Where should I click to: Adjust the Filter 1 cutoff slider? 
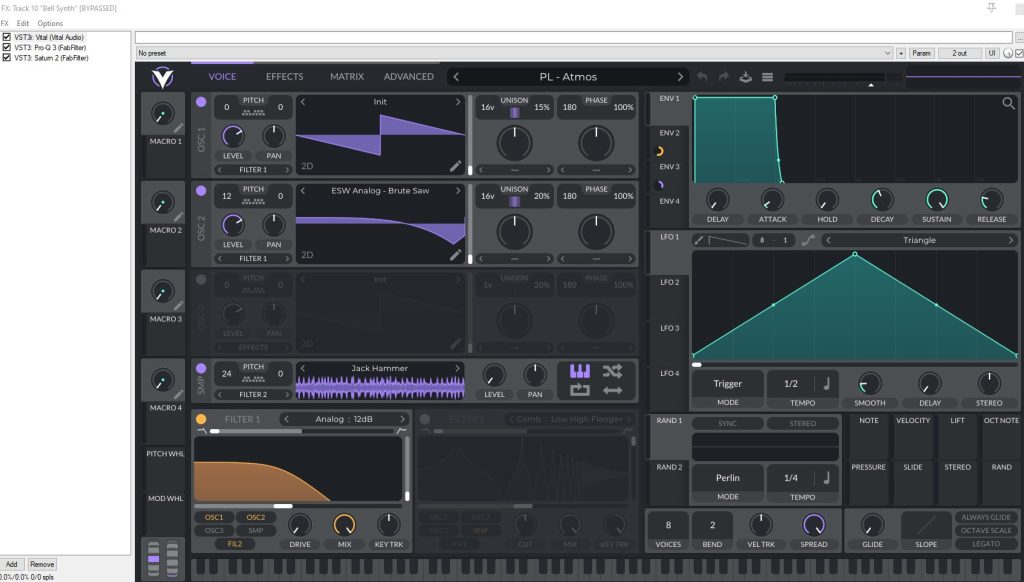pyautogui.click(x=298, y=506)
